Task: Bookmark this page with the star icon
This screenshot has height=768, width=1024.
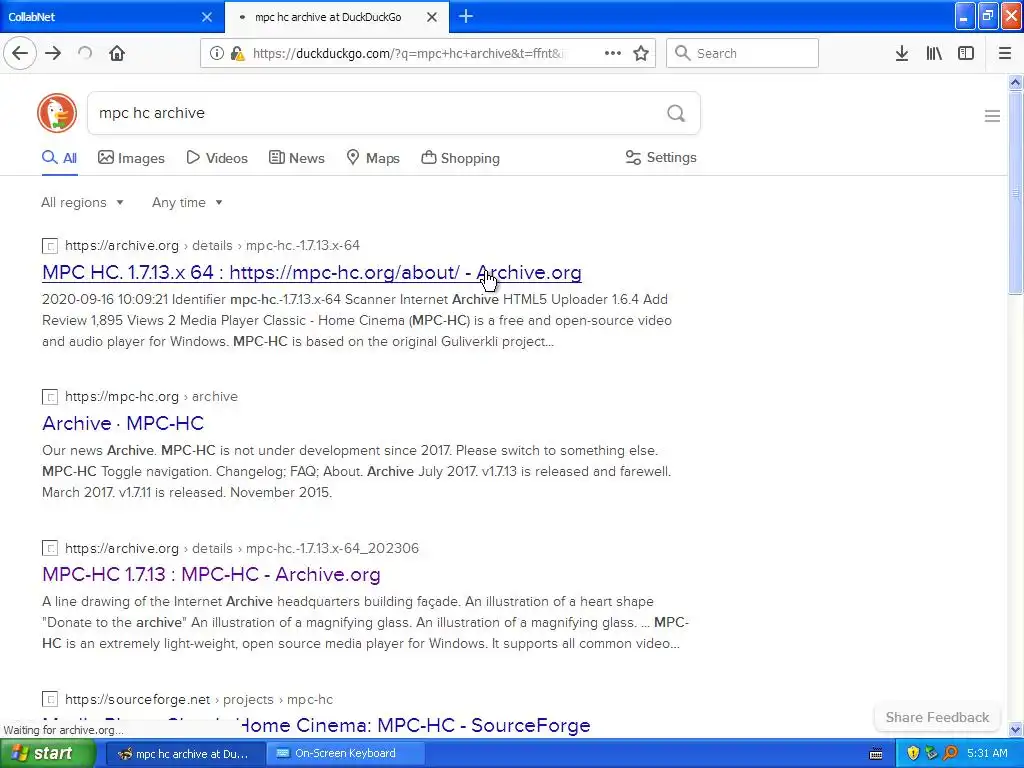Action: 641,53
